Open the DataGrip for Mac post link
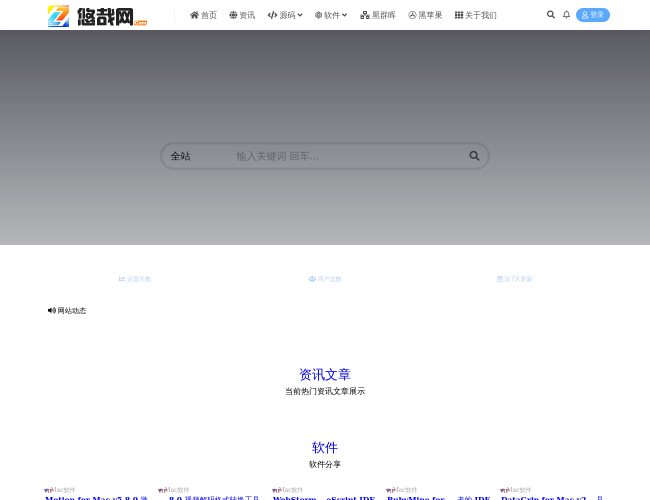The height and width of the screenshot is (500, 650). (x=552, y=498)
